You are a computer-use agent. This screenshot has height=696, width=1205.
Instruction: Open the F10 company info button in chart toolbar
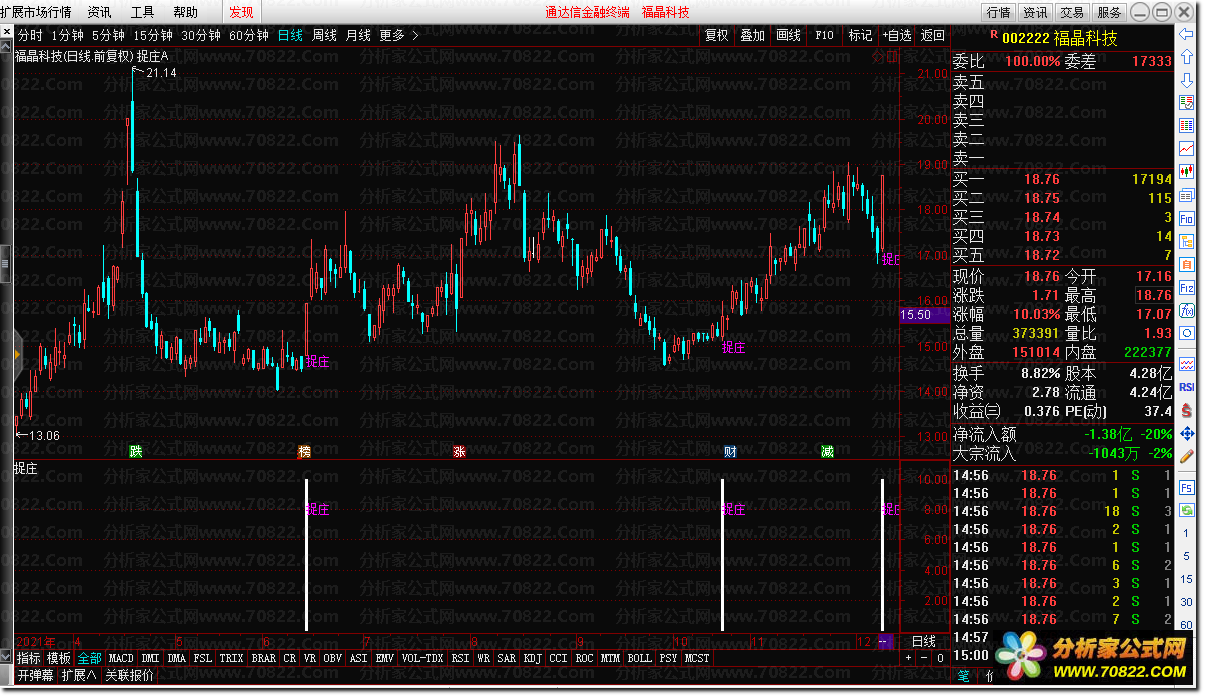[824, 35]
